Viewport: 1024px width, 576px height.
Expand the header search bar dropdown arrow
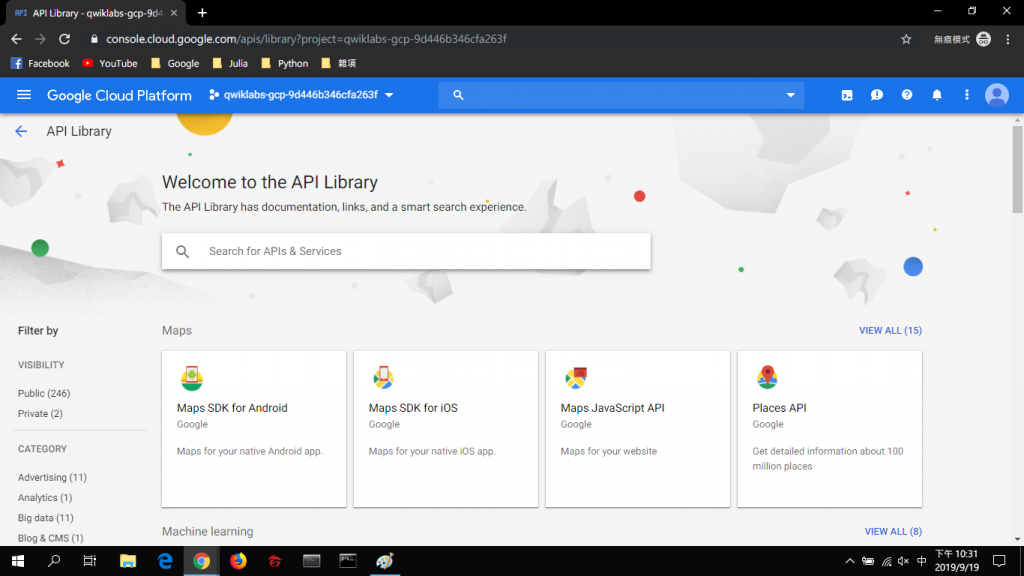790,95
